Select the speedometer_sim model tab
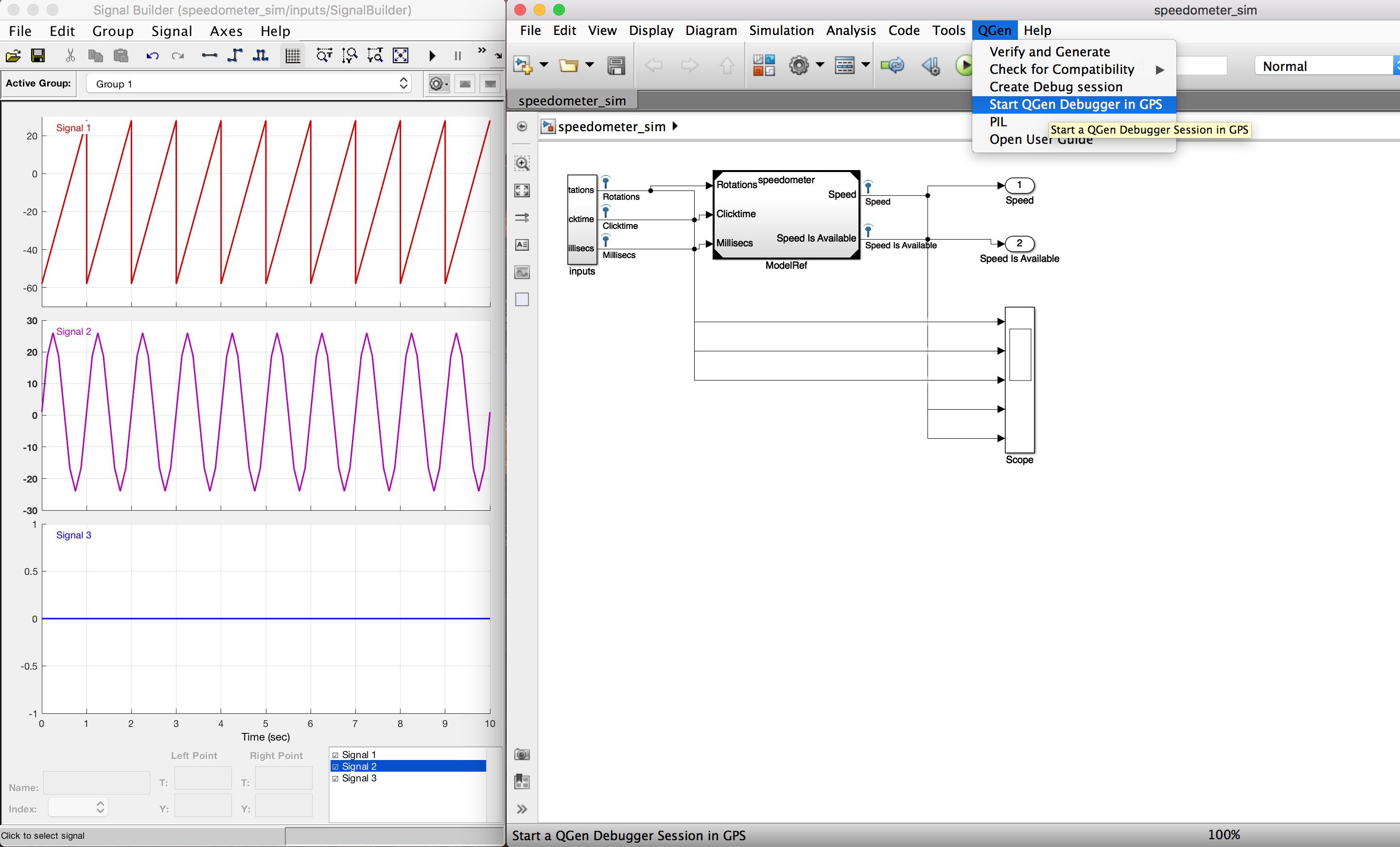 pos(572,101)
